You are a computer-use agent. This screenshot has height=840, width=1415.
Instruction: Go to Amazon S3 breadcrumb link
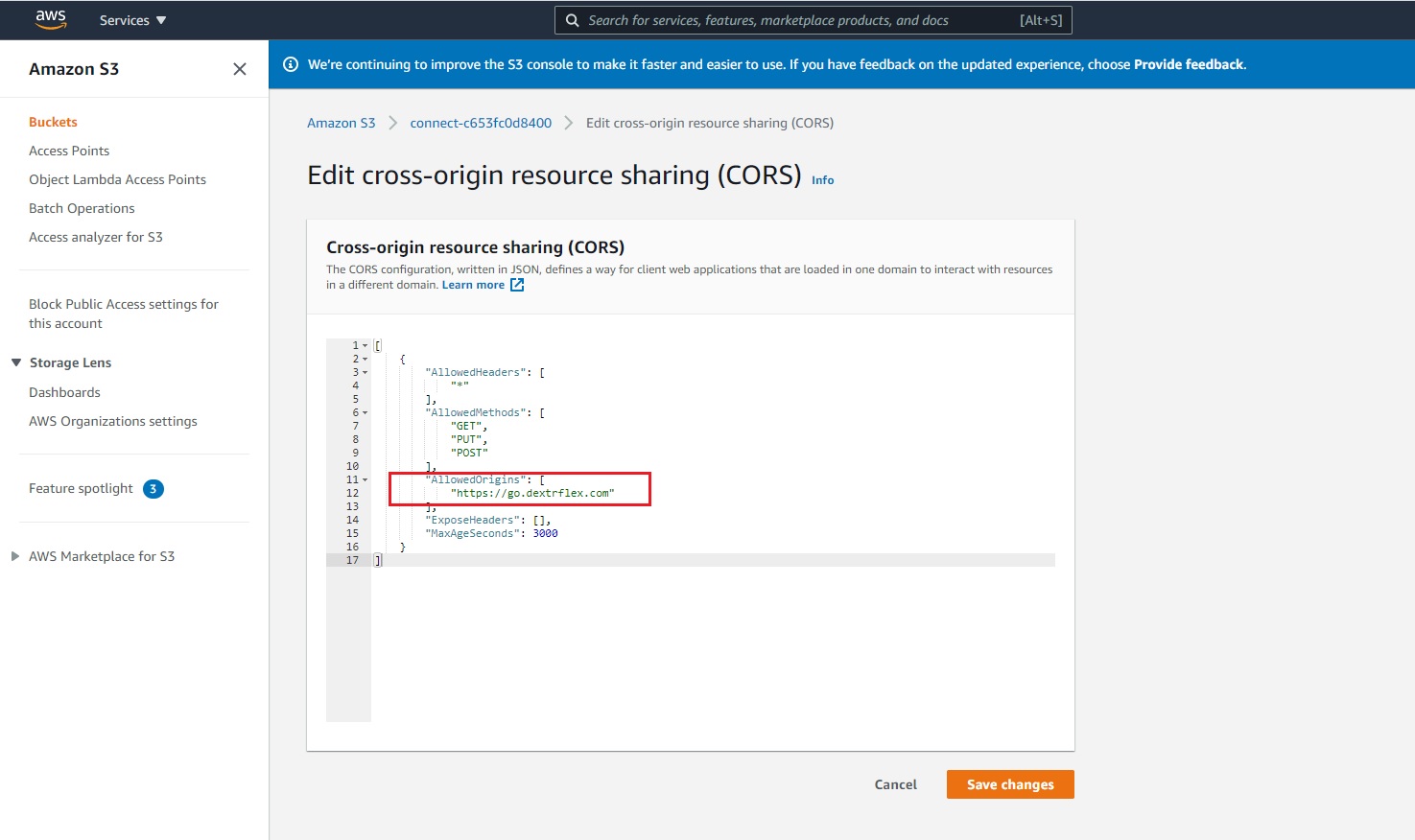pyautogui.click(x=342, y=123)
